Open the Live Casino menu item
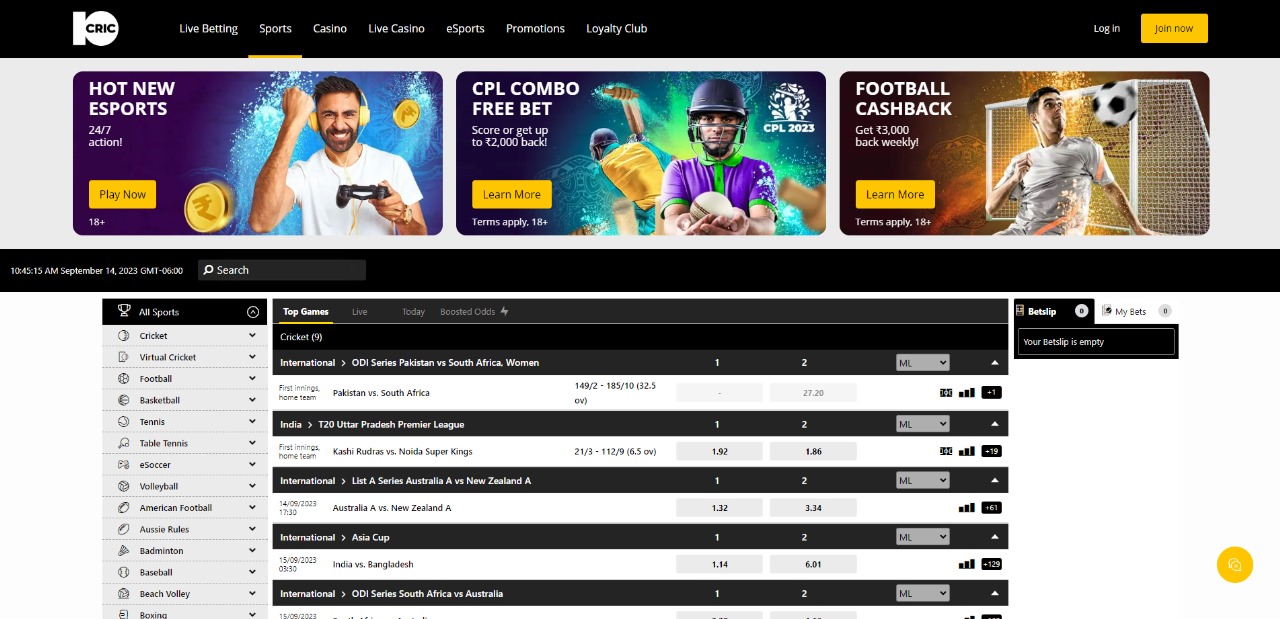This screenshot has height=619, width=1280. 396,28
